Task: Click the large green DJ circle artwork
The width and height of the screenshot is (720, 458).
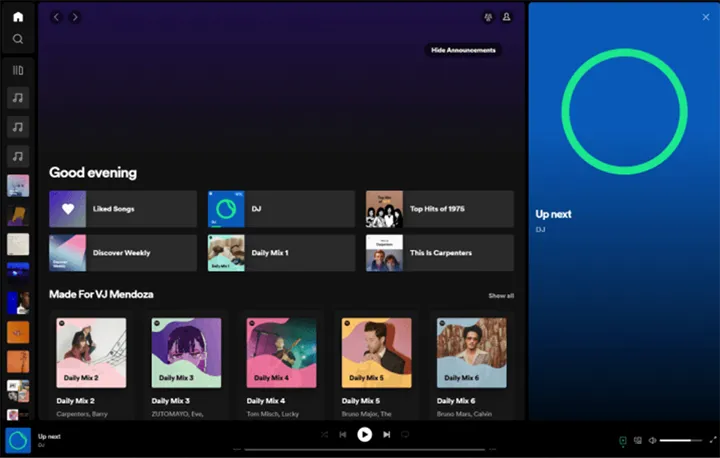Action: coord(624,112)
